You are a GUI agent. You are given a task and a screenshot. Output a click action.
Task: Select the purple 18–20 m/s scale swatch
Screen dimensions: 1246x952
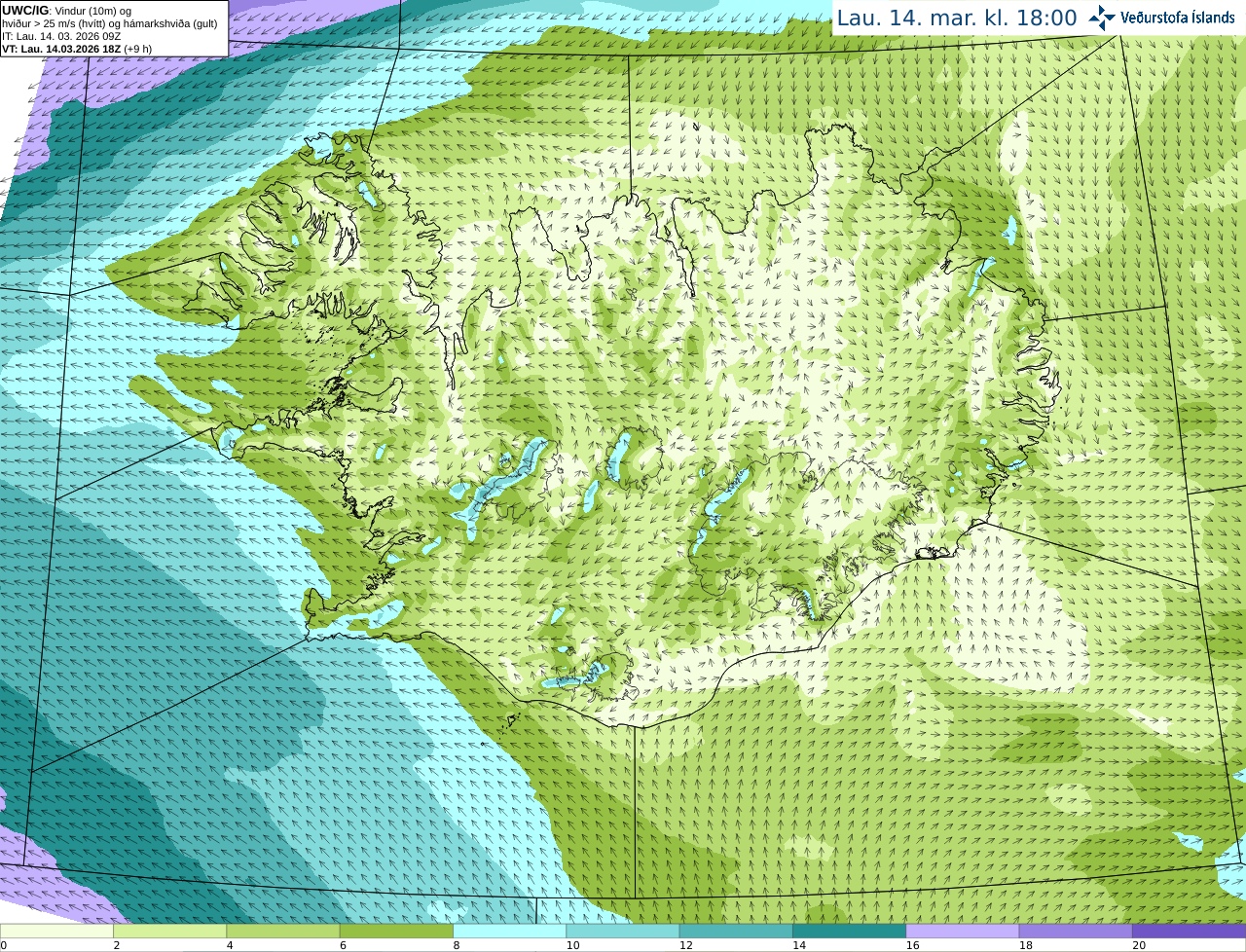1076,931
